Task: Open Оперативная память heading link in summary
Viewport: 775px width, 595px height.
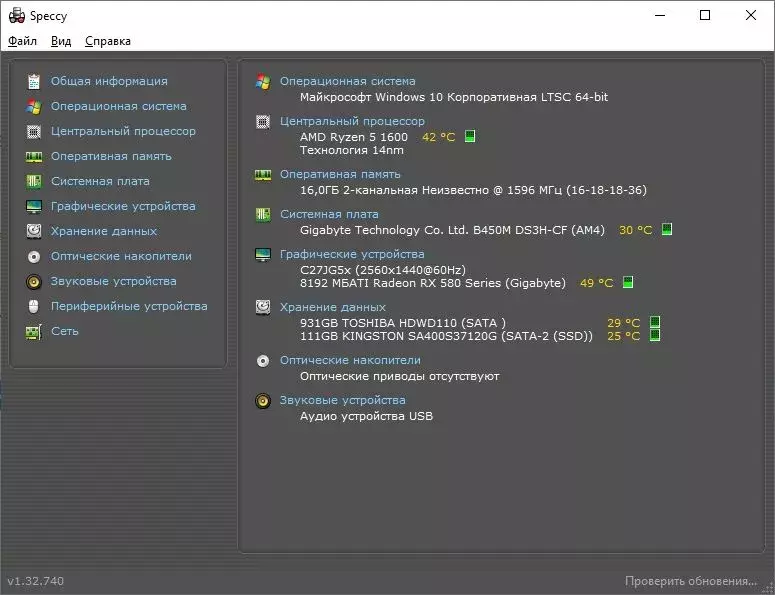Action: pos(340,174)
